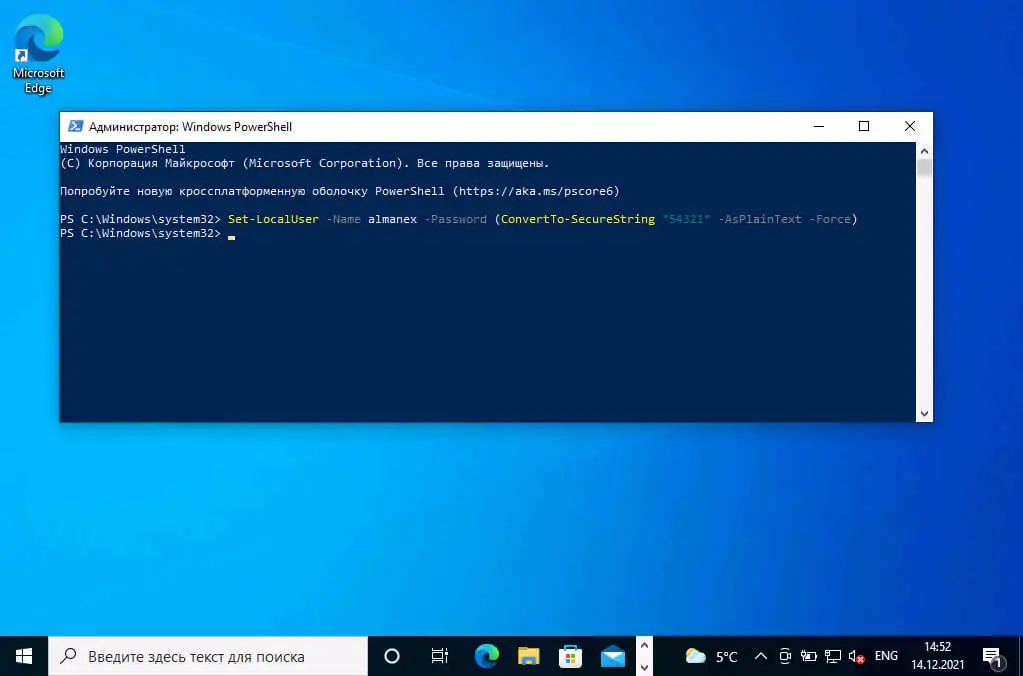
Task: Click the PowerShell icon in the title bar
Action: [76, 127]
